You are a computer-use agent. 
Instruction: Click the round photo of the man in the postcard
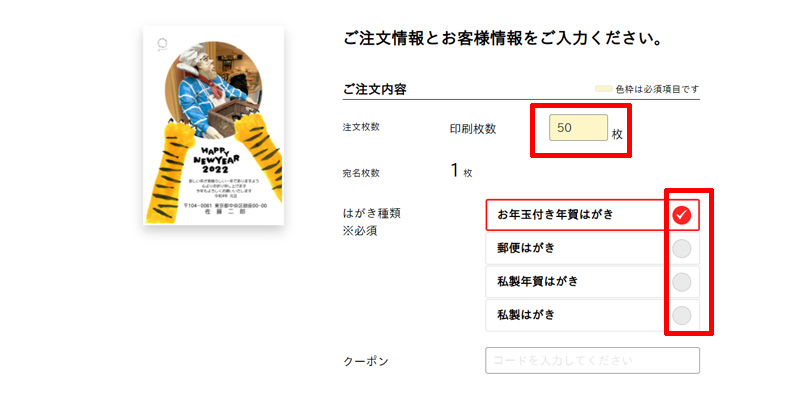(213, 90)
